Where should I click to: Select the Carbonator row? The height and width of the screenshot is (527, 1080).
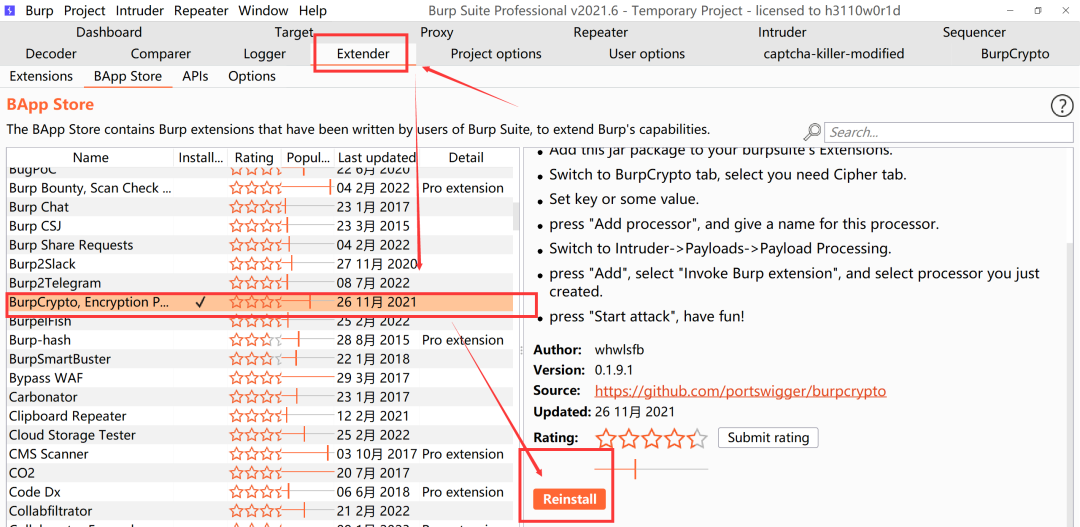260,397
